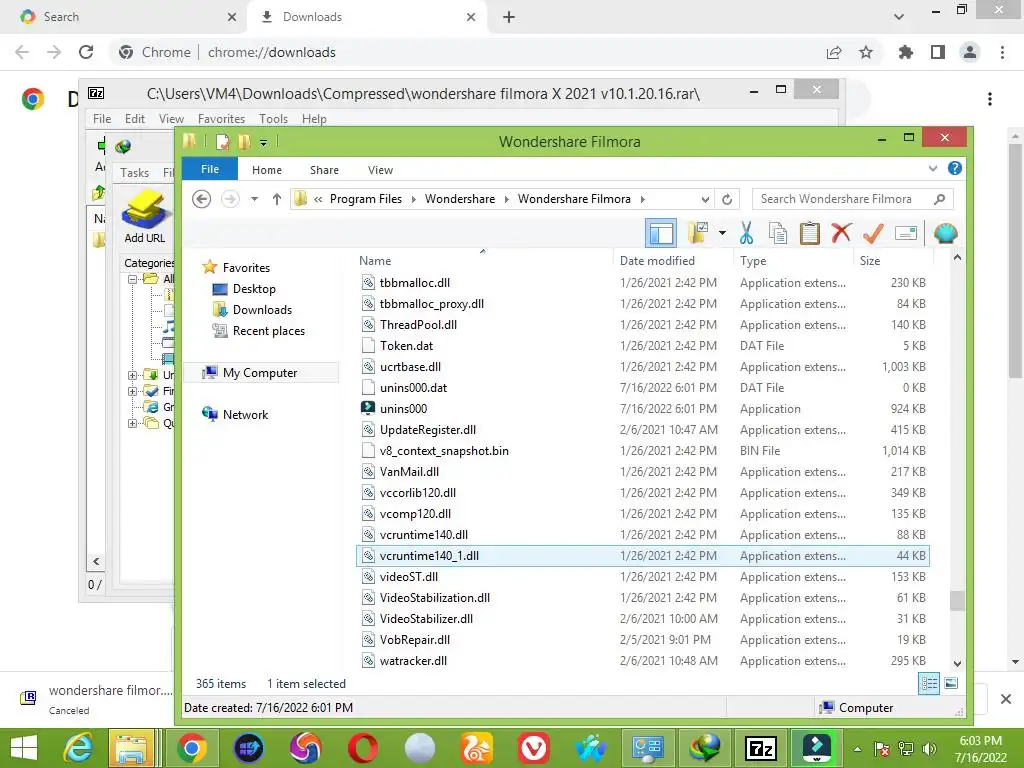Switch to large icons view in status bar
The width and height of the screenshot is (1024, 768).
(x=951, y=684)
